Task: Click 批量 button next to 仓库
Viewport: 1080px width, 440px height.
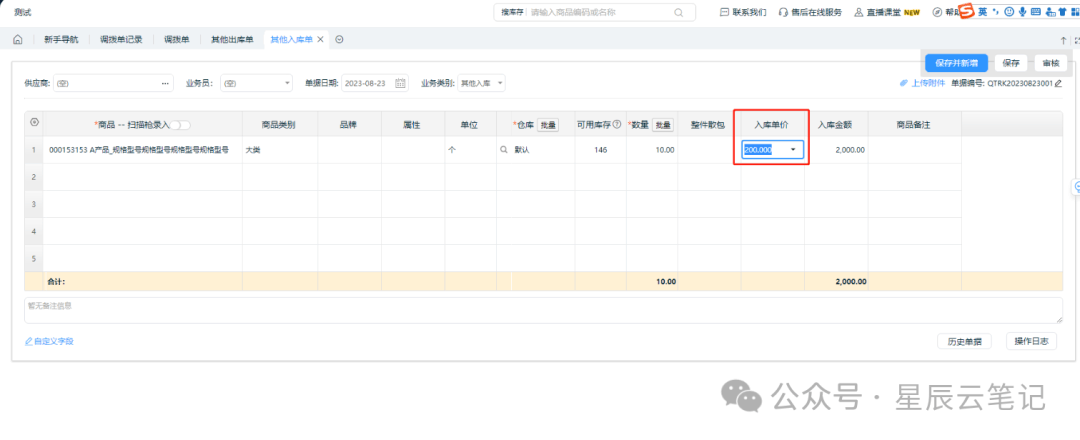Action: click(548, 125)
